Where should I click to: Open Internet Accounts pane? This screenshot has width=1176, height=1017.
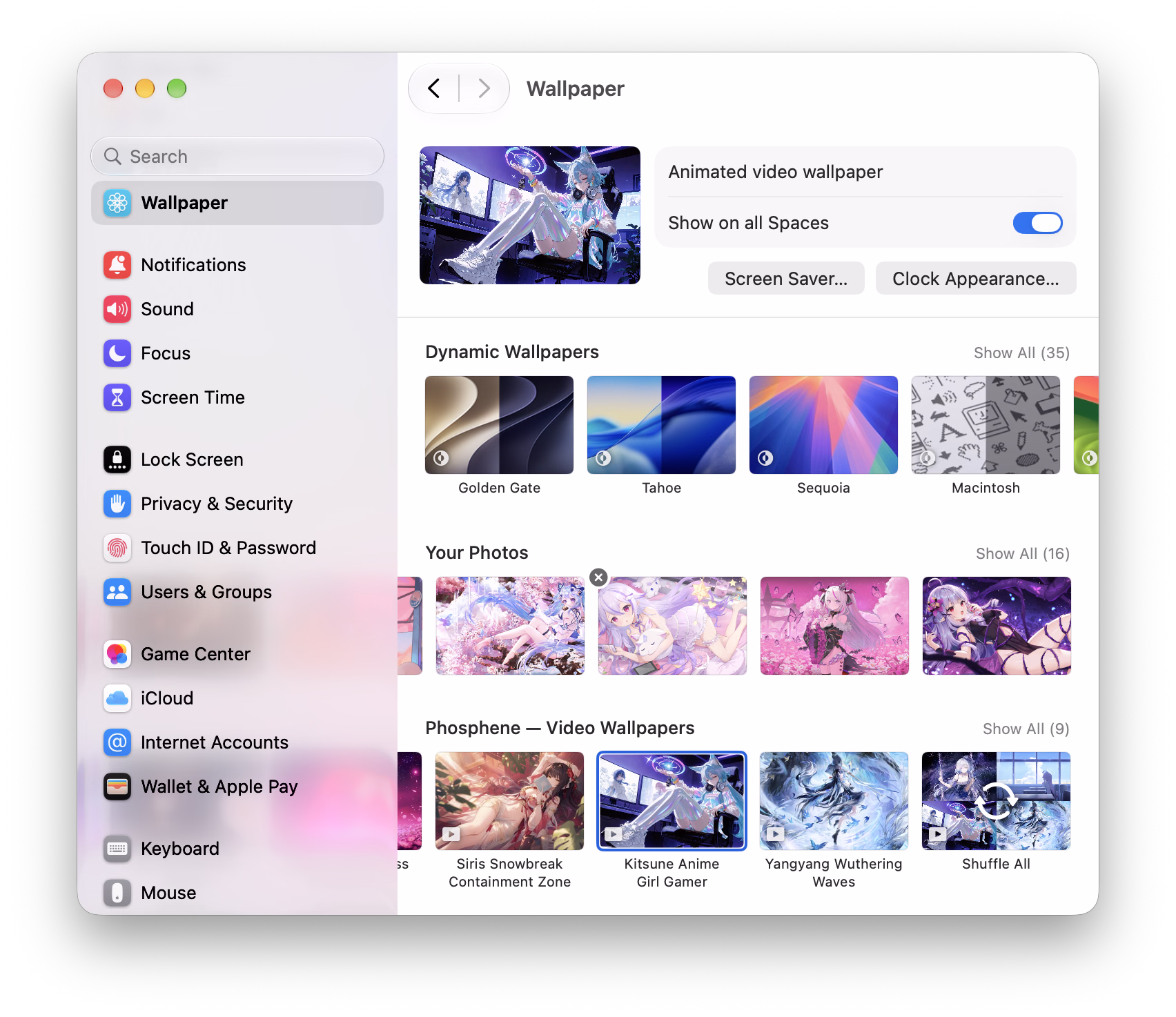tap(237, 742)
